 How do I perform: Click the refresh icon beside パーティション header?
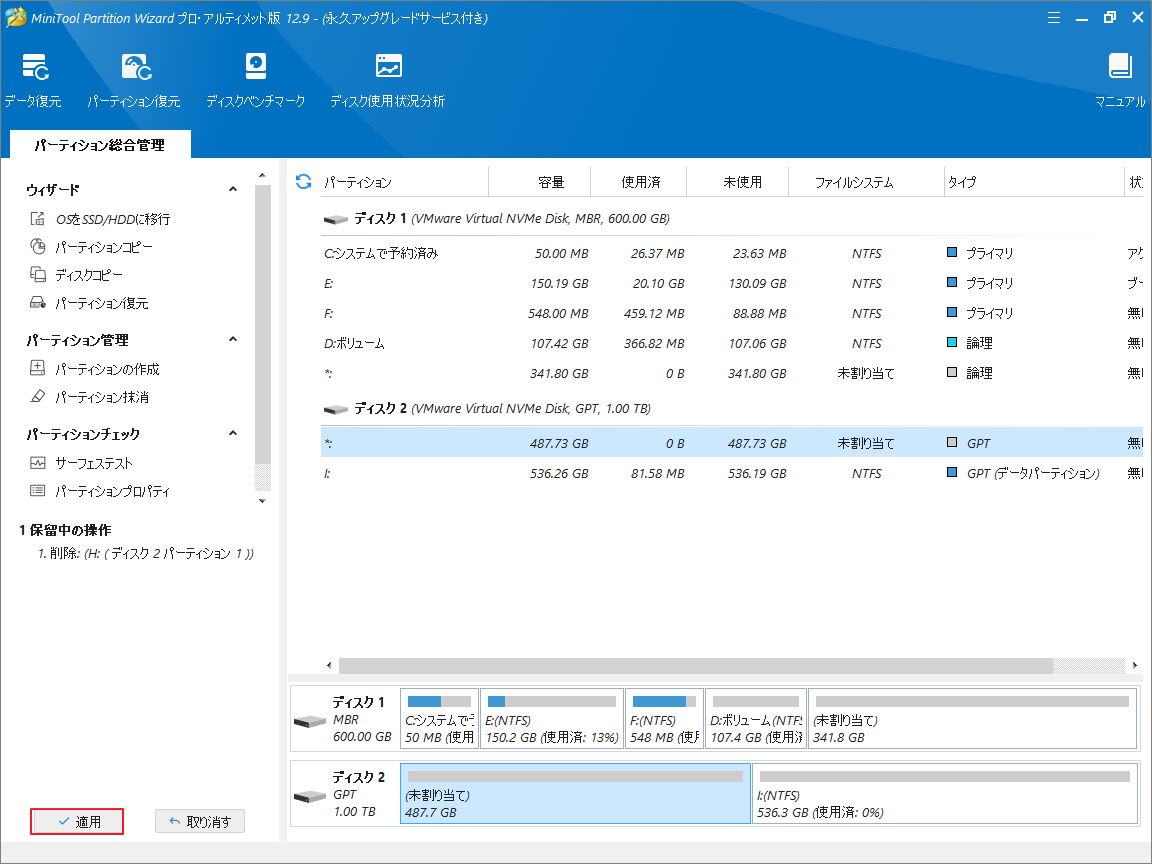coord(303,181)
